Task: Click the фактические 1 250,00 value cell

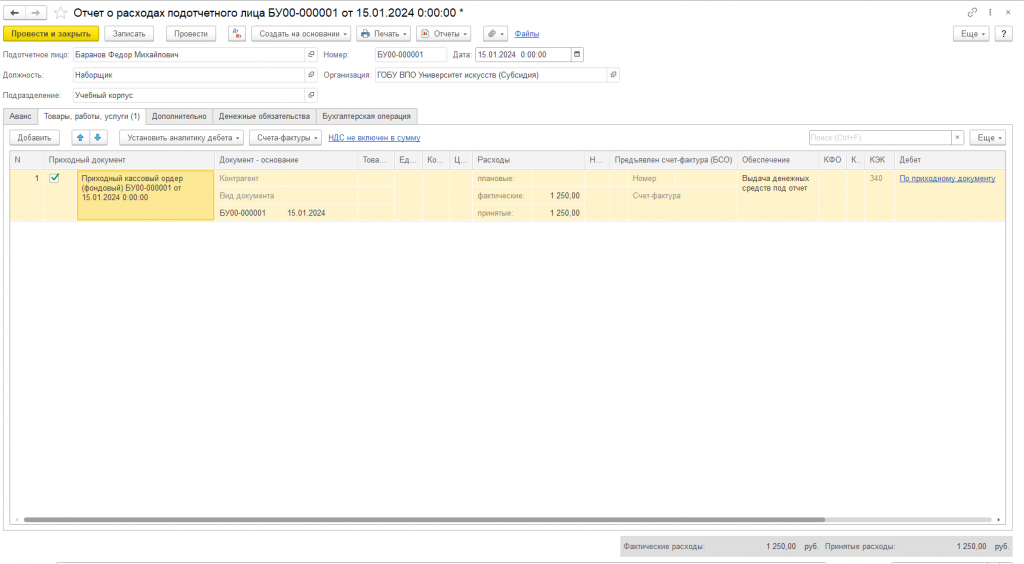Action: point(558,196)
